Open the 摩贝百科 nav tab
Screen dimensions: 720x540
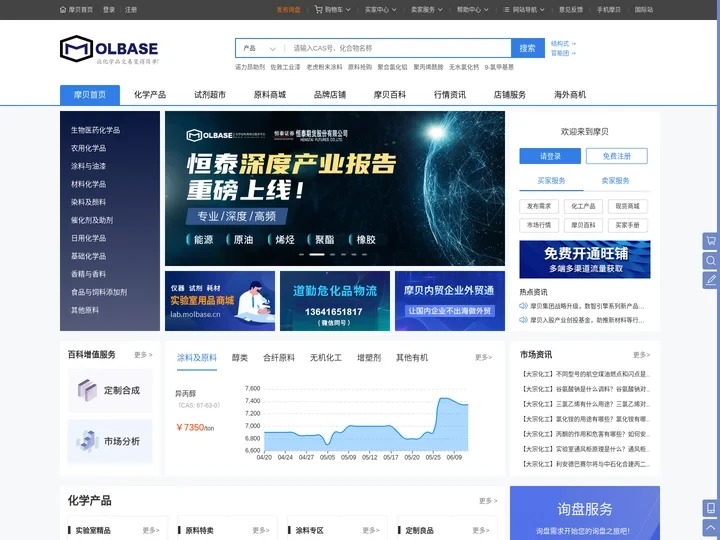tap(390, 95)
